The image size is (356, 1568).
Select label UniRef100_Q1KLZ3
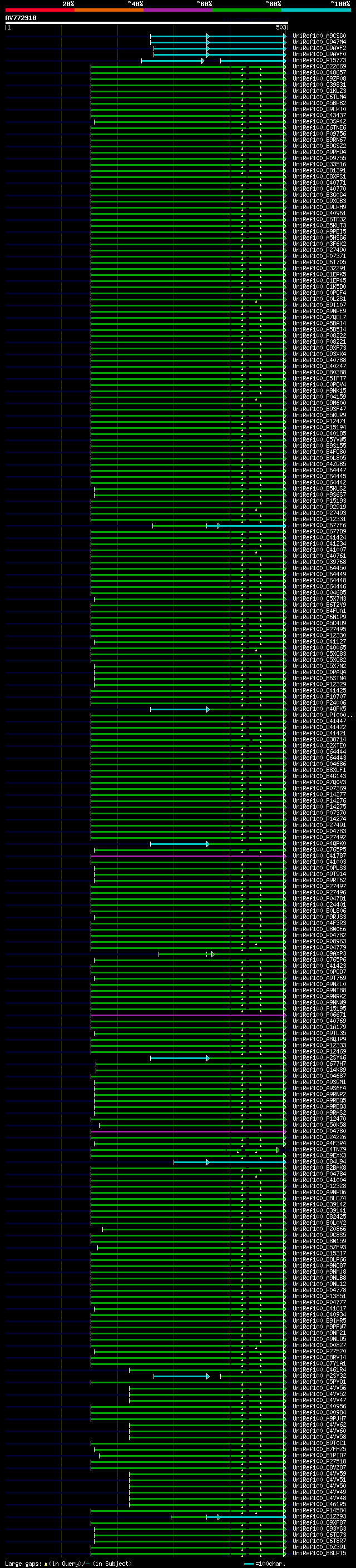(319, 91)
